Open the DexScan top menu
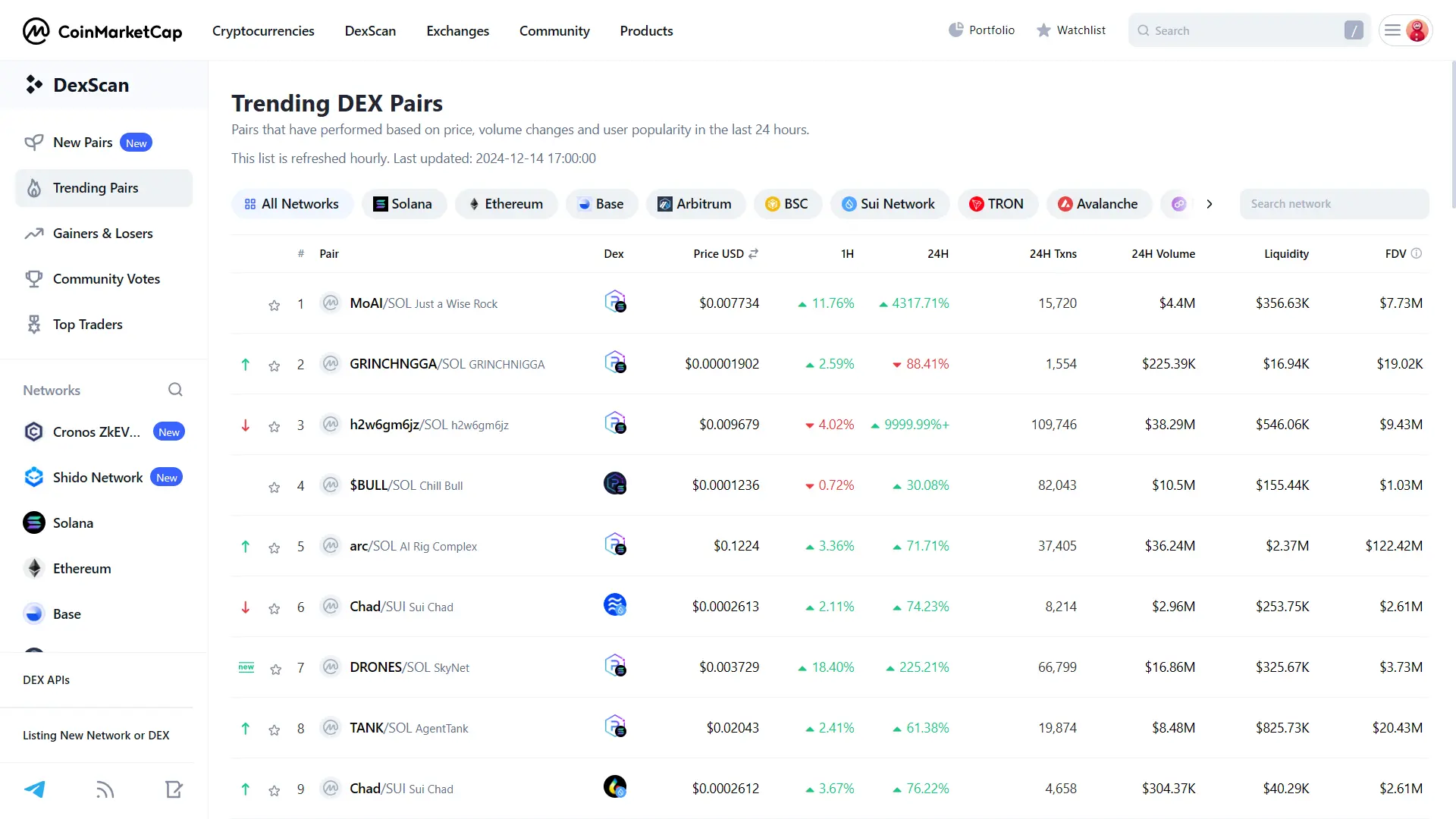 [x=370, y=31]
